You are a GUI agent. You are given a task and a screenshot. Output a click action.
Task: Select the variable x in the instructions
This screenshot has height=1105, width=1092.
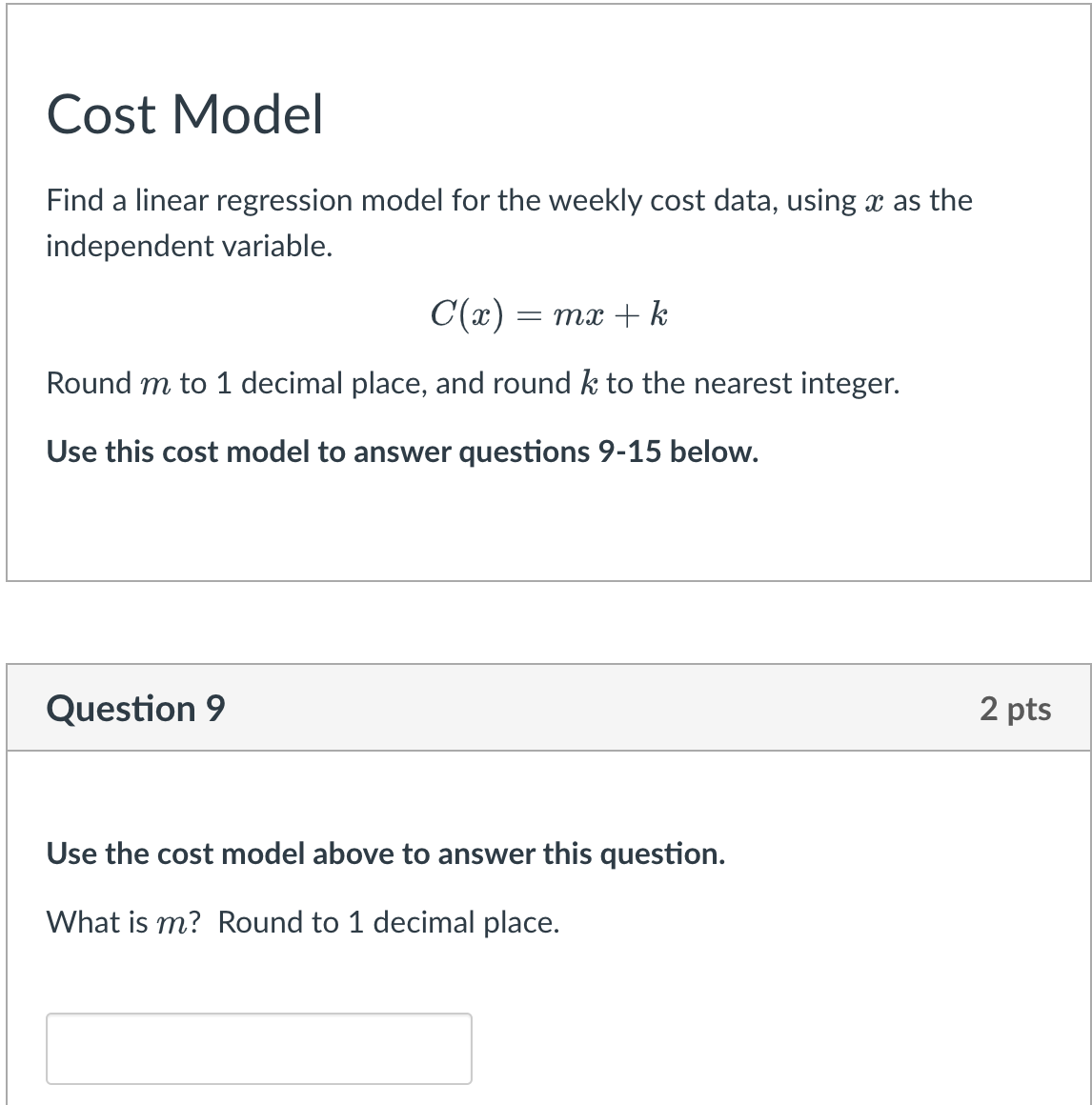(x=876, y=200)
